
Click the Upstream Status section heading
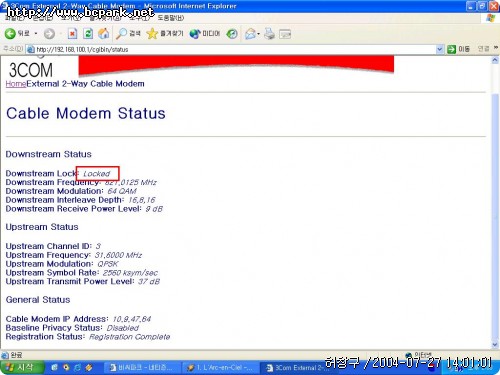click(42, 227)
